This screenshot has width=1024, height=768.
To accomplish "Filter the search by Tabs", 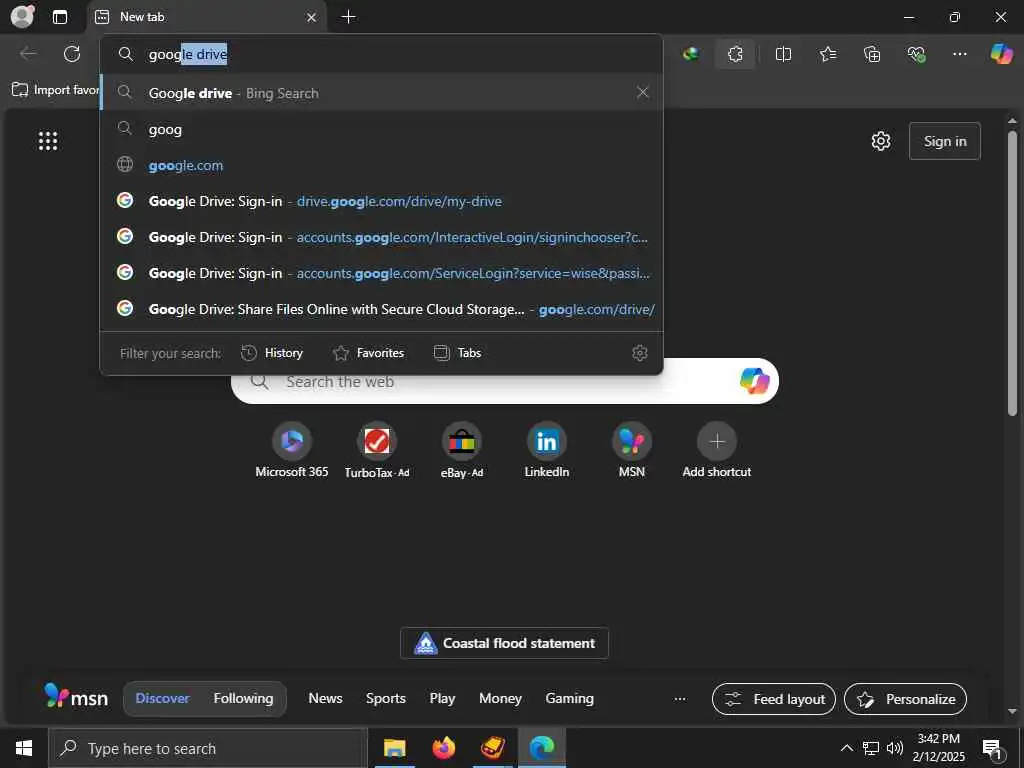I will pos(457,353).
